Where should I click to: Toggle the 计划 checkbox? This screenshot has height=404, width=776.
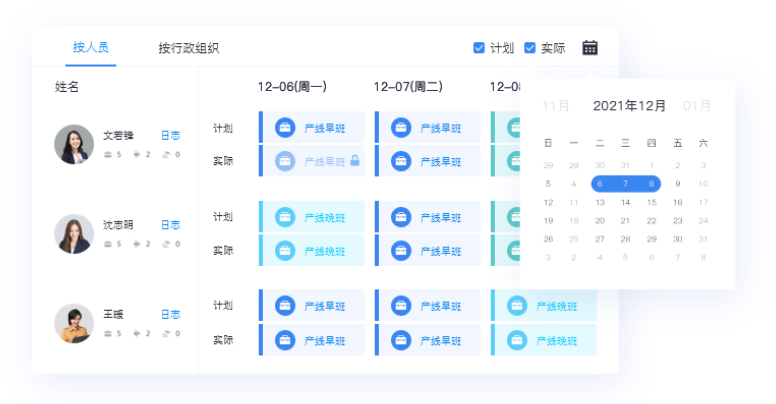point(479,47)
